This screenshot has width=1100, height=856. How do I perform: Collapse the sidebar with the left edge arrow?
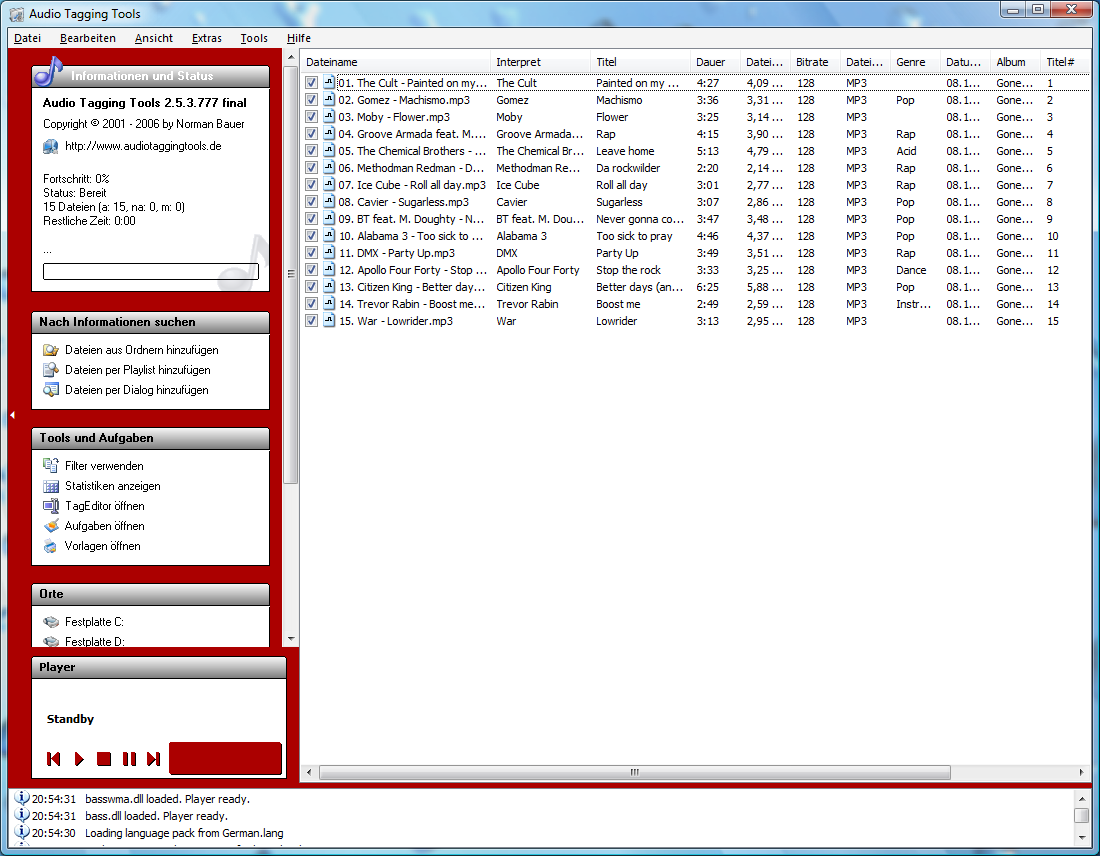(x=12, y=415)
